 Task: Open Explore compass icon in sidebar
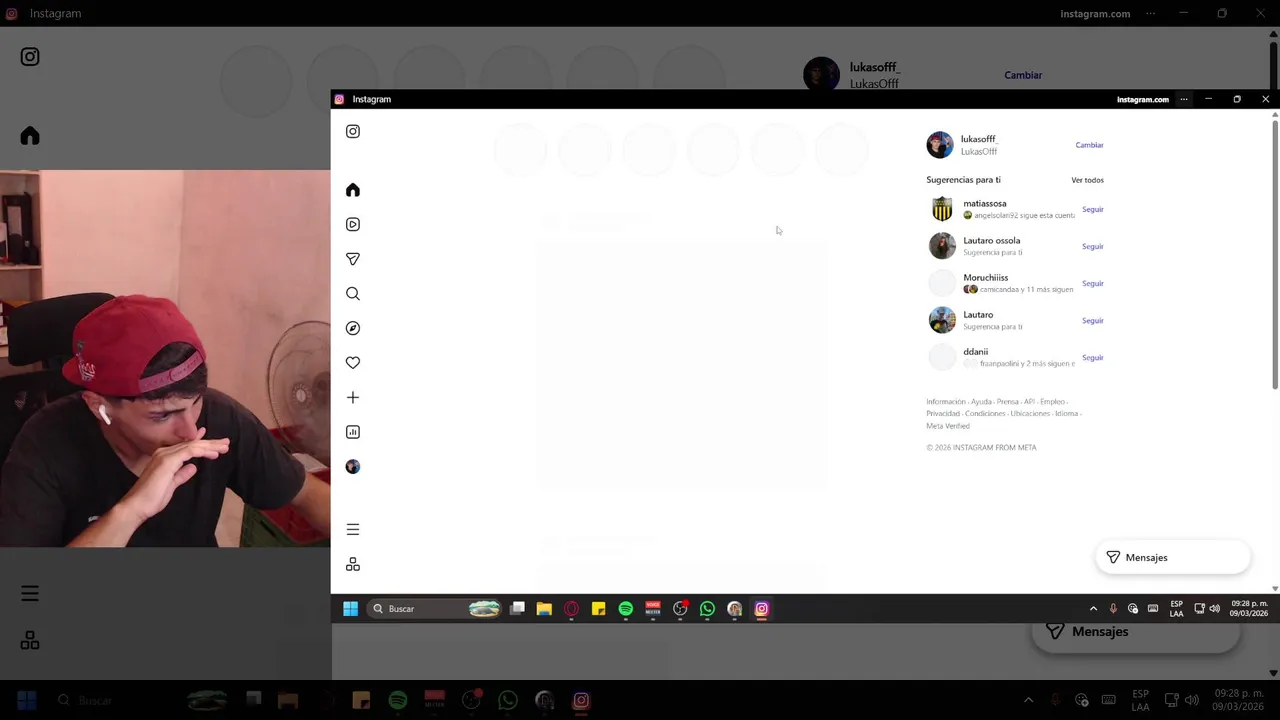click(353, 328)
